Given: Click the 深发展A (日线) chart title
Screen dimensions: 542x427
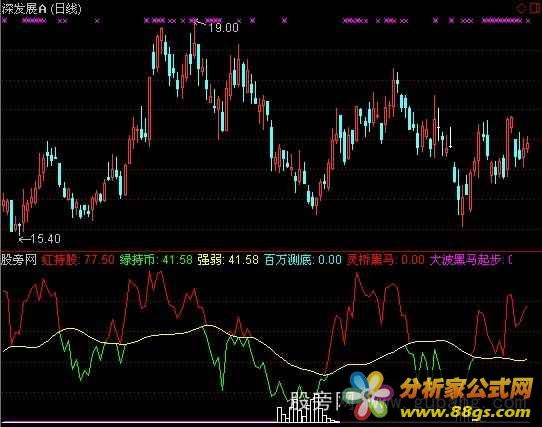Looking at the screenshot, I should click(41, 9).
